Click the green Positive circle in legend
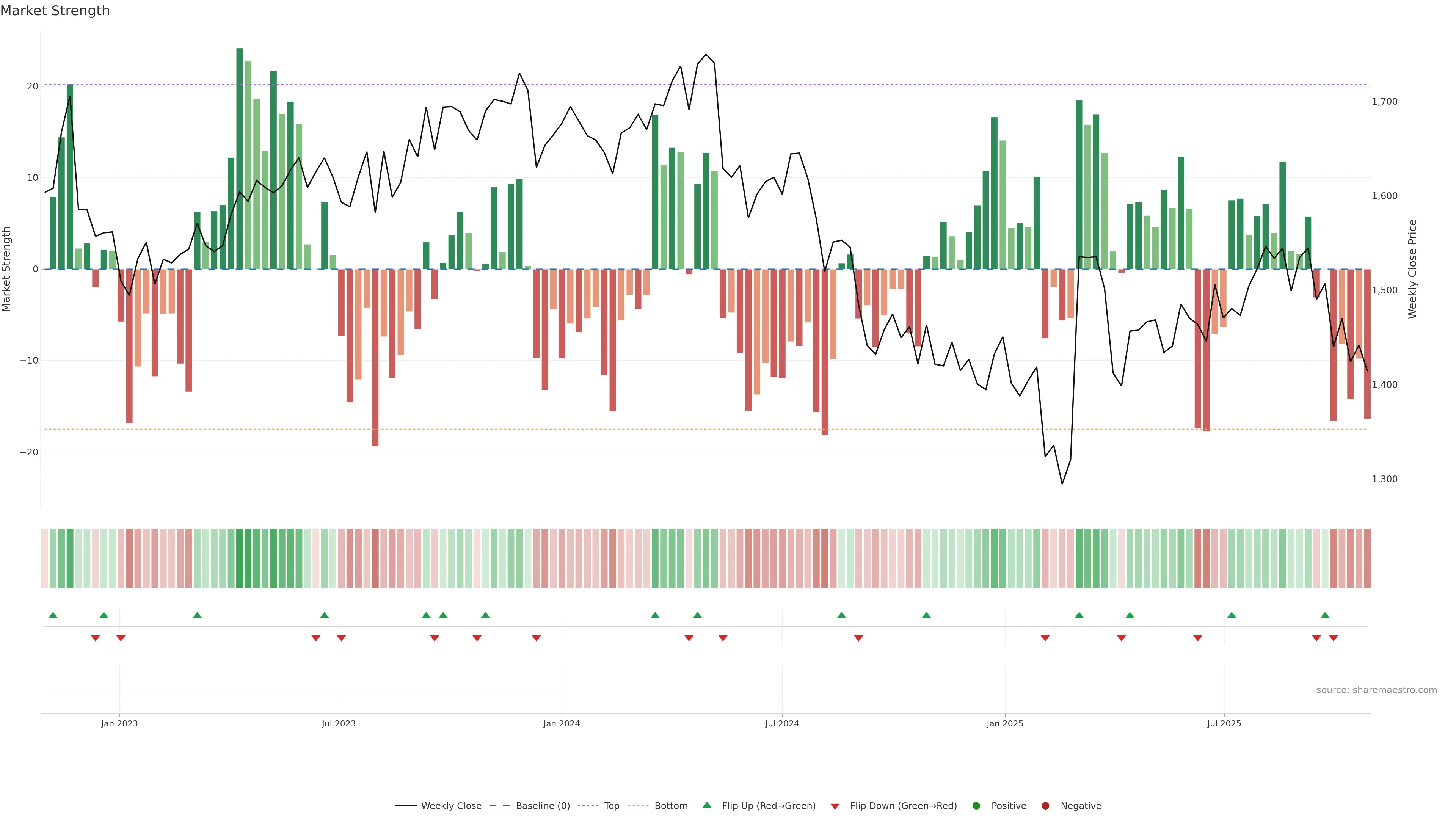 (976, 806)
